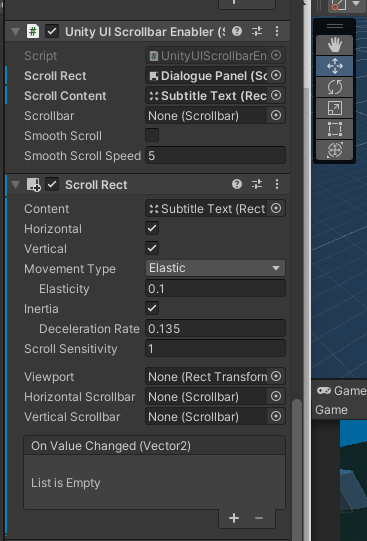The width and height of the screenshot is (367, 541).
Task: Add listener to On Value Changed list
Action: pos(234,518)
